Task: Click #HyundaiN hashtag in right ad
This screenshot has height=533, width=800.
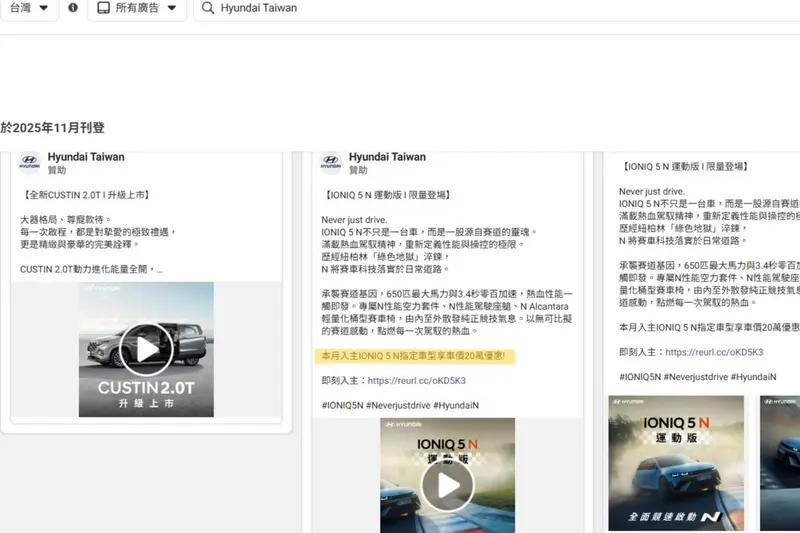Action: point(753,377)
